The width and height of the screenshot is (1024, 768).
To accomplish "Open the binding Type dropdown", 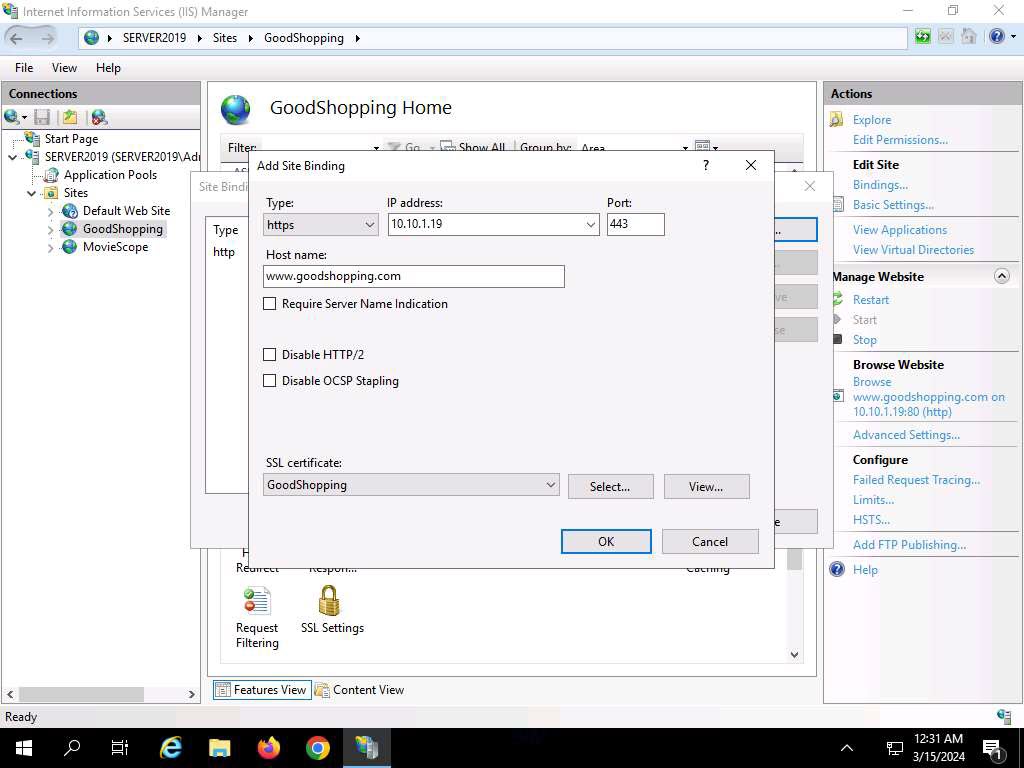I will (x=320, y=225).
